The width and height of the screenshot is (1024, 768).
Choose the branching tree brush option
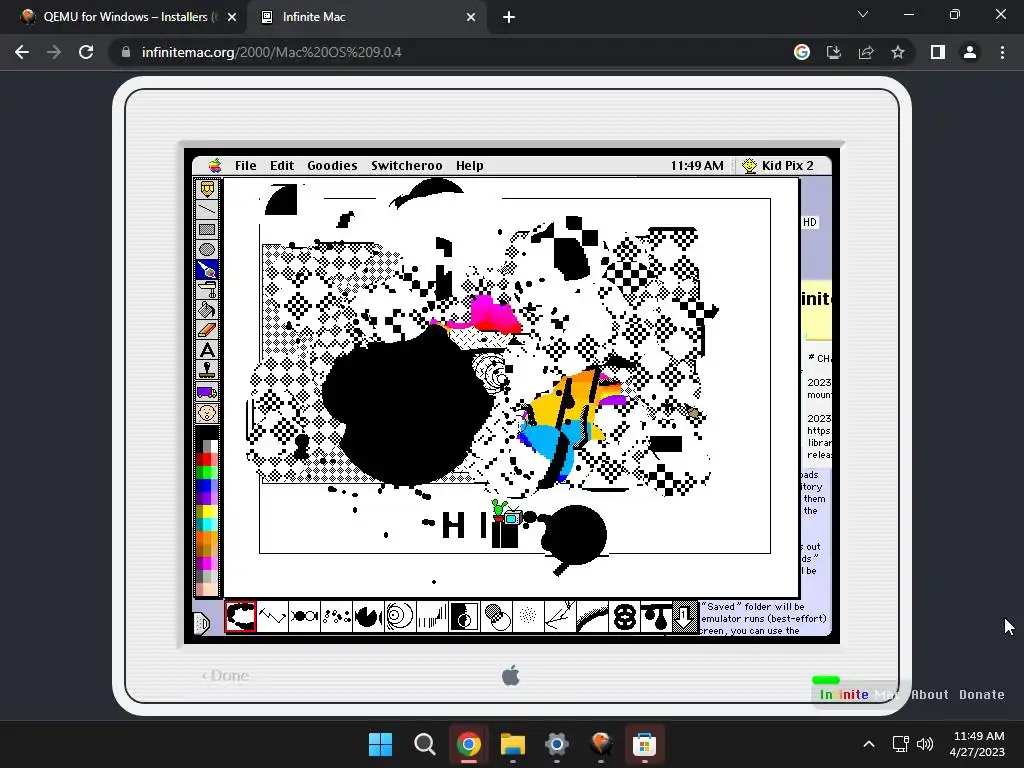560,616
